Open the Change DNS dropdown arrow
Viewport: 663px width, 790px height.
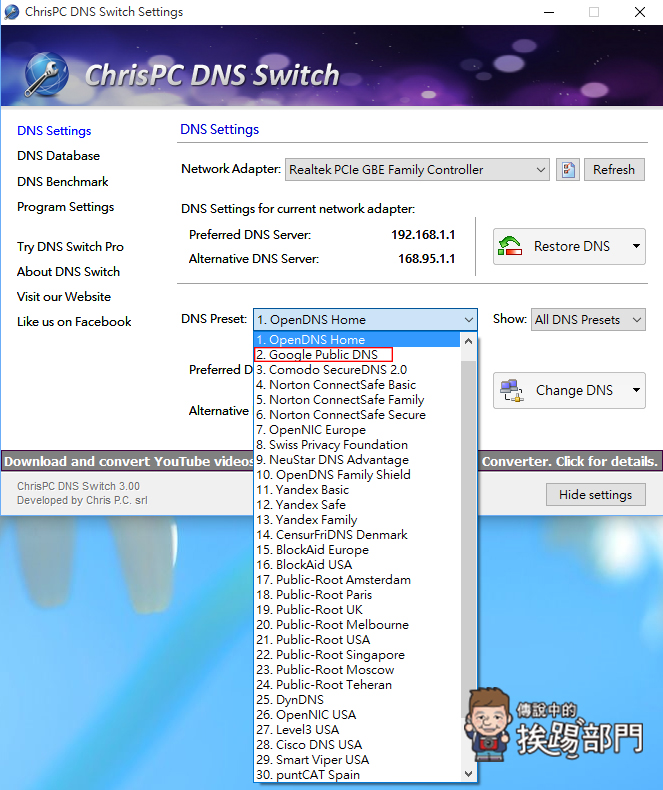tap(636, 390)
